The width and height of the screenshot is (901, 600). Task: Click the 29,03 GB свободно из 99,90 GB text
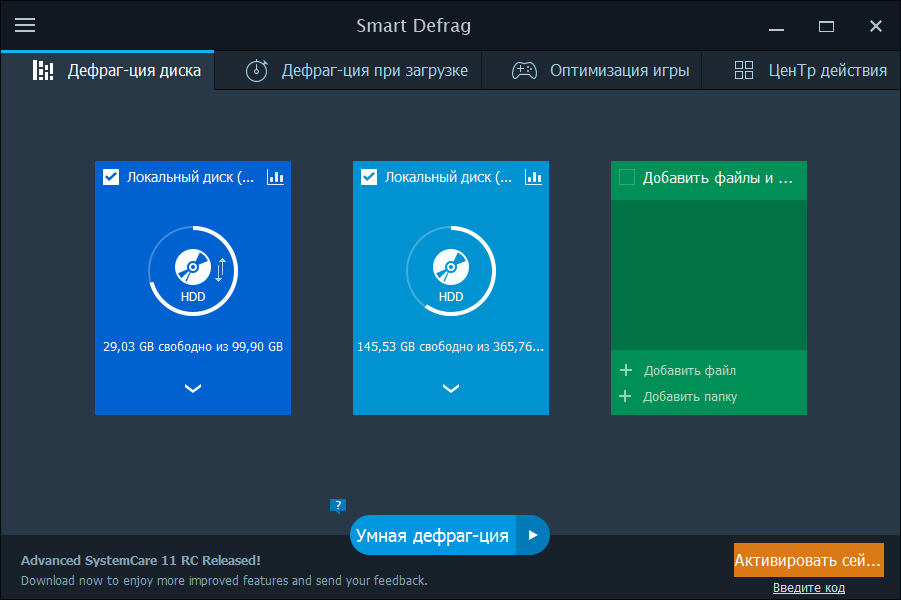click(x=193, y=347)
